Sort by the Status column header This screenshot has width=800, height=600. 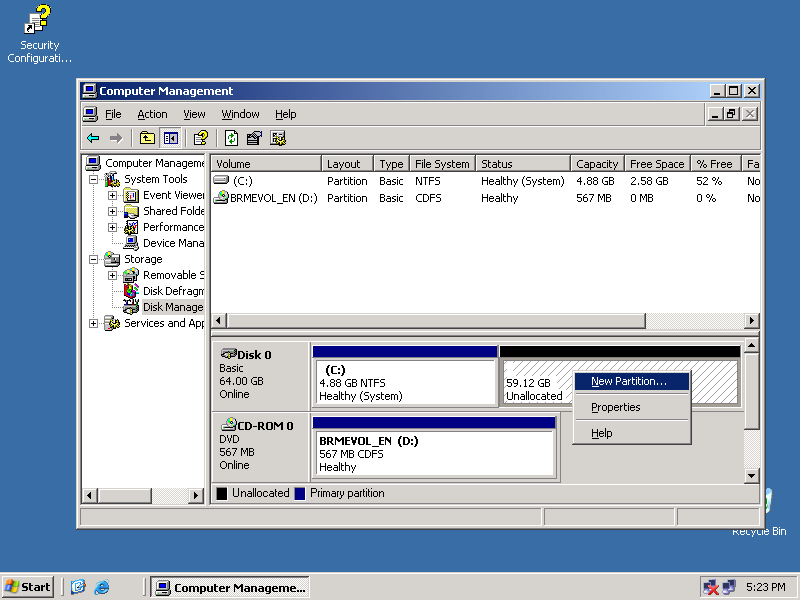(x=523, y=164)
